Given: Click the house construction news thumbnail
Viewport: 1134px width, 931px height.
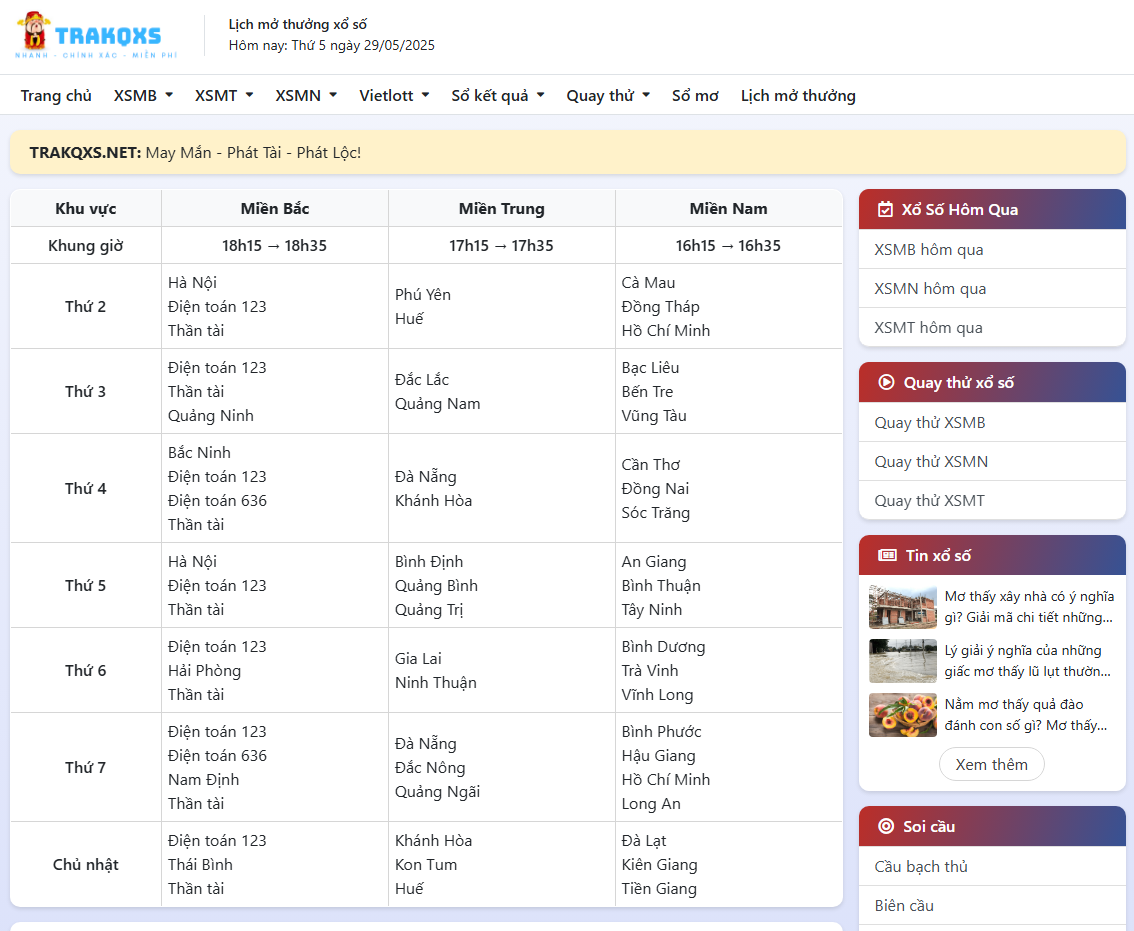Looking at the screenshot, I should 903,607.
